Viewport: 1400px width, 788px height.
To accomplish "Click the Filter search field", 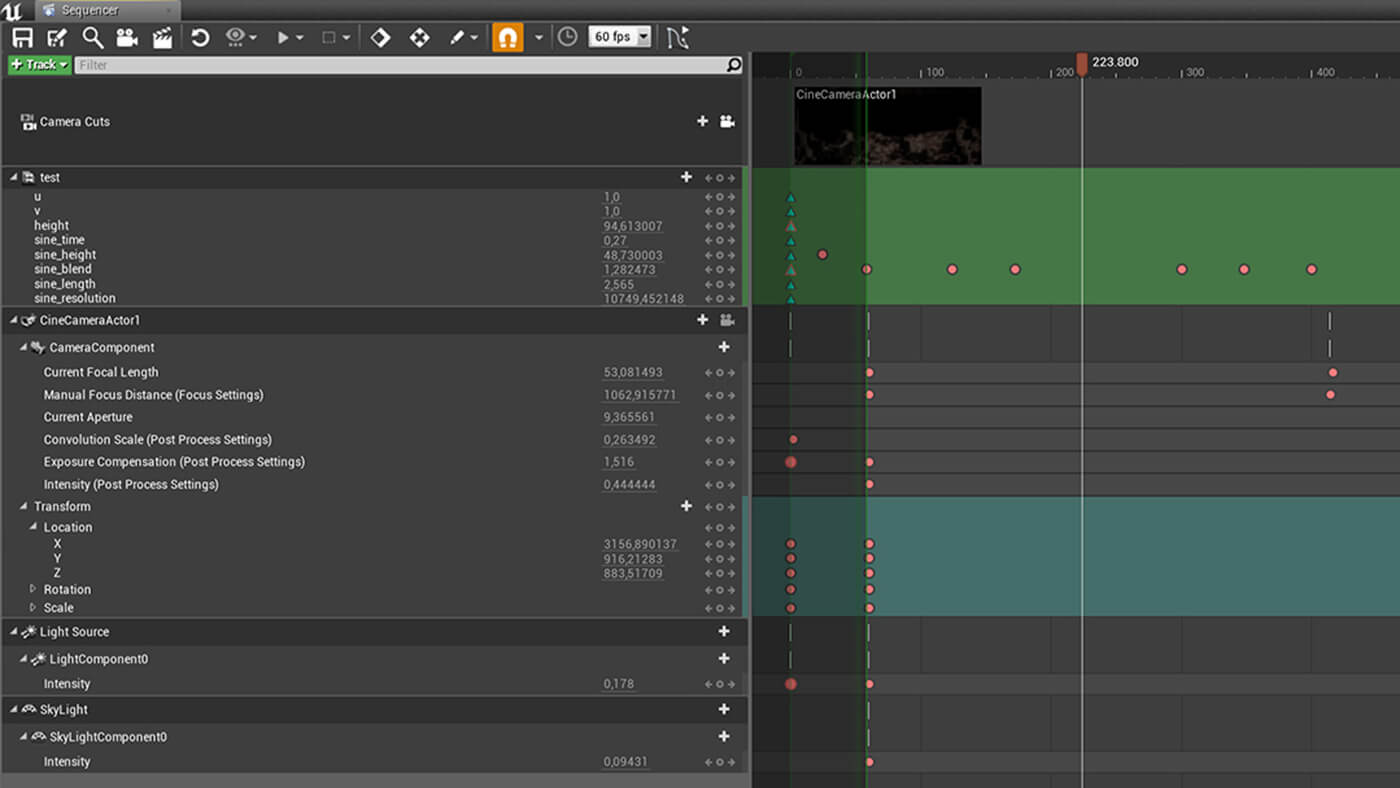I will pos(400,65).
